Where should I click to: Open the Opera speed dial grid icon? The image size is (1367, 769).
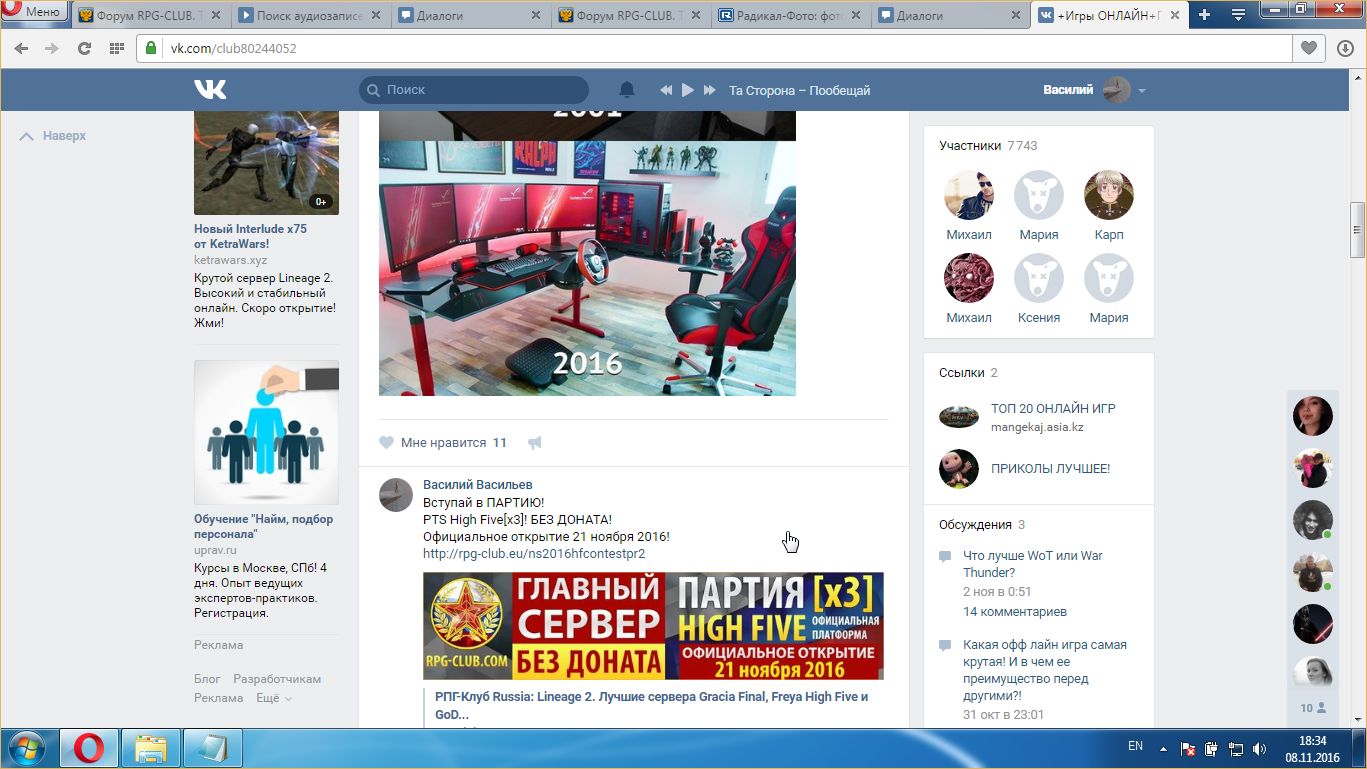click(116, 48)
